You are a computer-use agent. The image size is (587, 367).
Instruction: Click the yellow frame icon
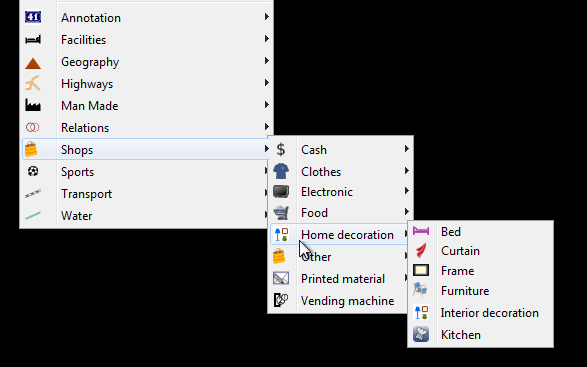(x=421, y=270)
